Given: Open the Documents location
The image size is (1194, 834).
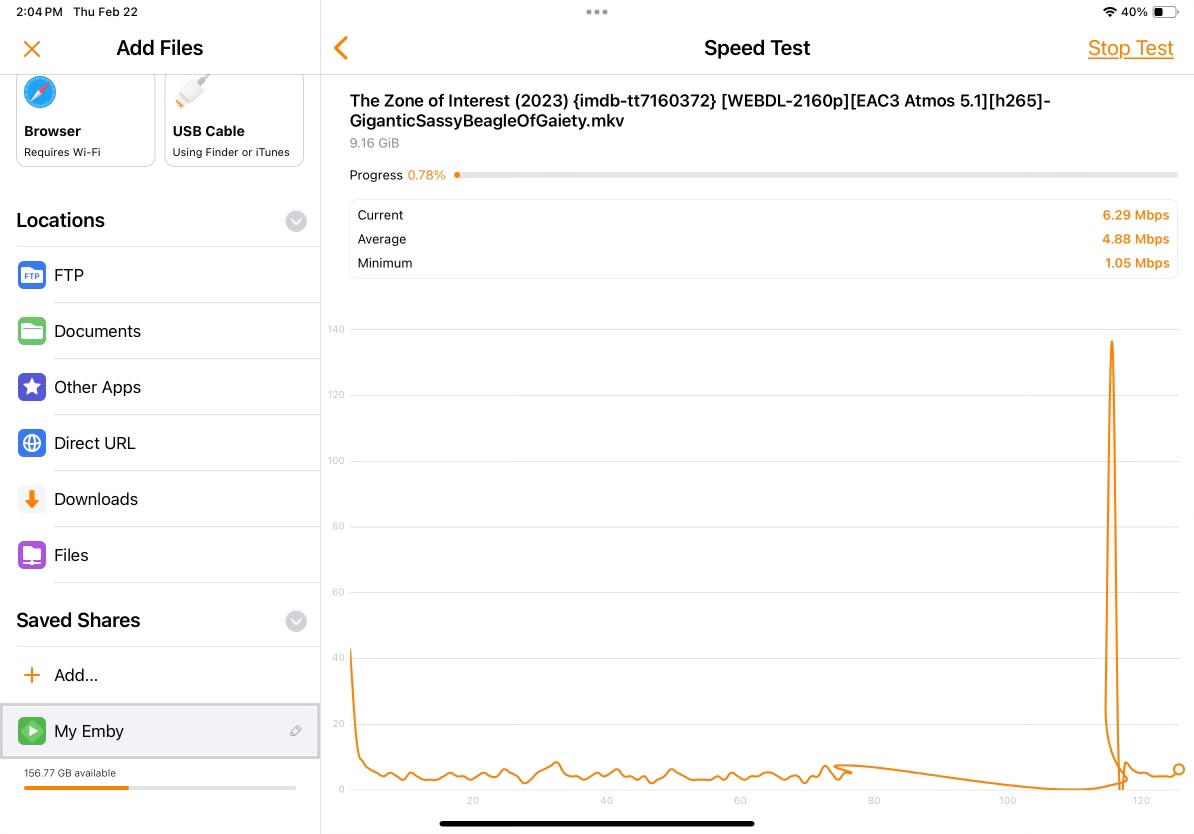Looking at the screenshot, I should [x=160, y=331].
